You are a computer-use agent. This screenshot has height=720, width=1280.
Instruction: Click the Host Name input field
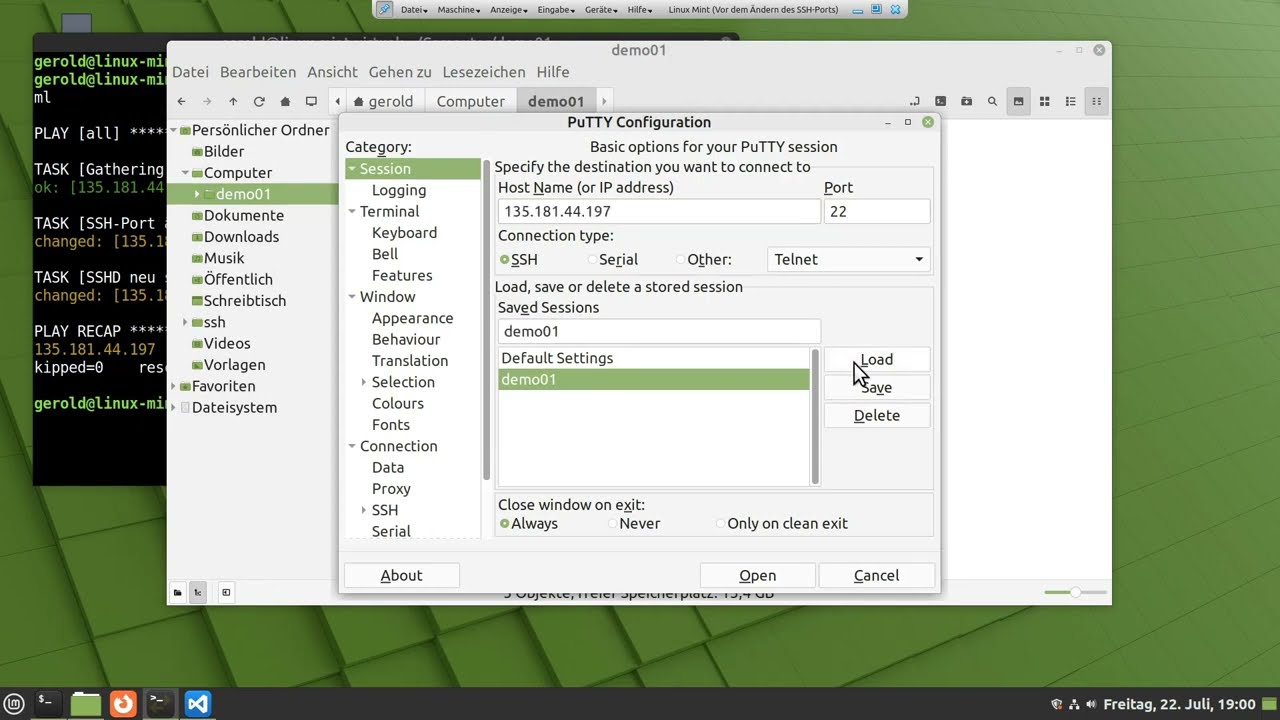pyautogui.click(x=659, y=211)
